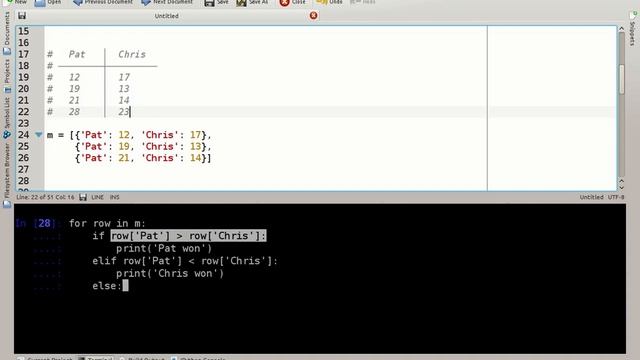
Task: Click the commented 'Pat' header on line 17
Action: pos(77,54)
